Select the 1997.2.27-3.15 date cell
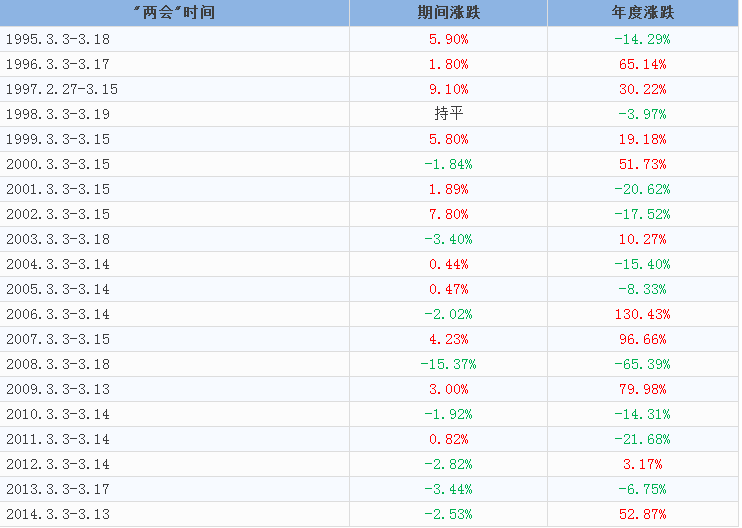This screenshot has width=742, height=528. 61,89
